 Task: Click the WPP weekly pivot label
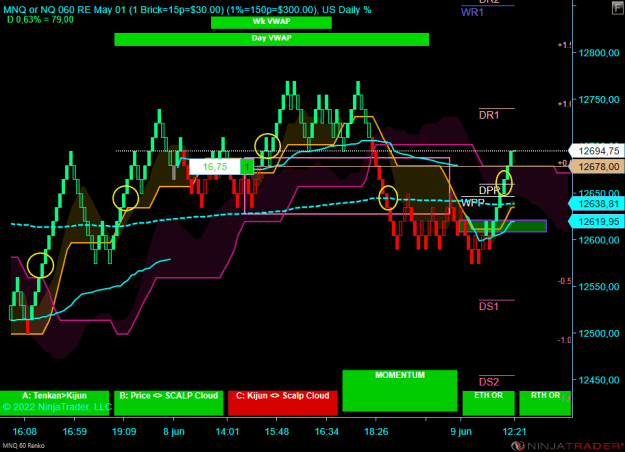(x=473, y=203)
